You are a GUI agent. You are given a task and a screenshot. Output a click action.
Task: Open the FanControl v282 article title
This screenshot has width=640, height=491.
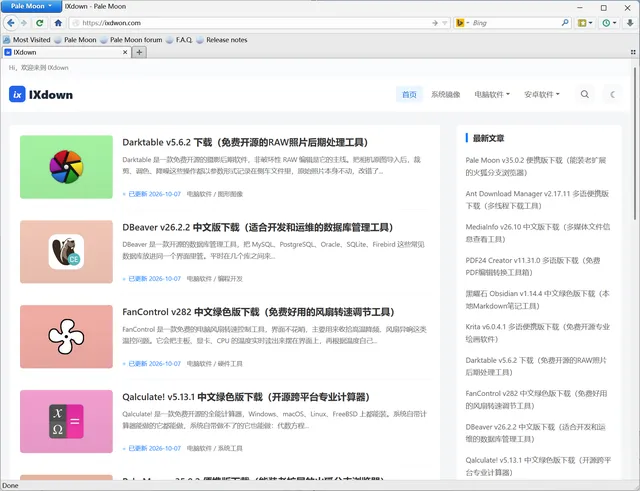(258, 312)
